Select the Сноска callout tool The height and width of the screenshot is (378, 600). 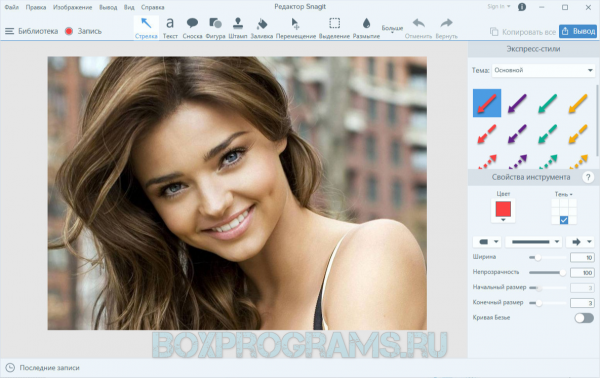click(192, 28)
